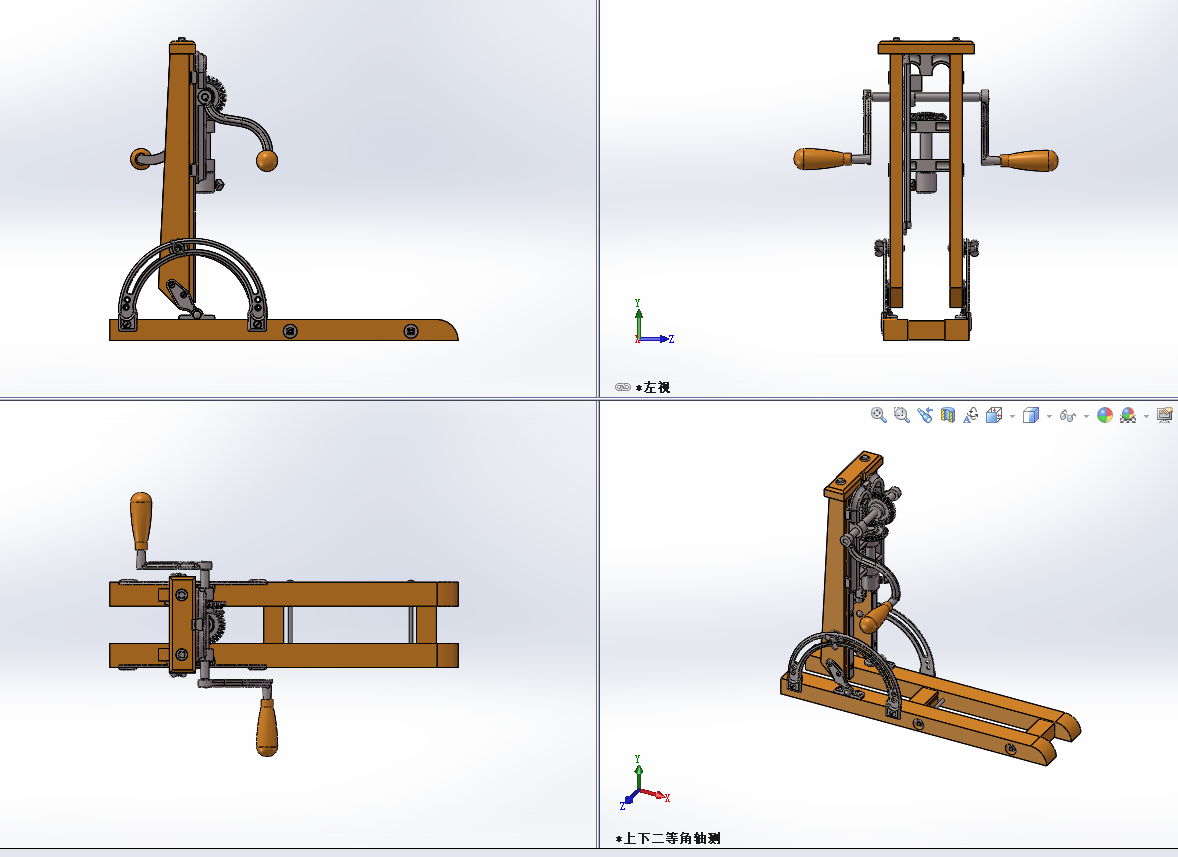
Task: Open the Dynamic Annotation Views icon
Action: click(x=971, y=415)
